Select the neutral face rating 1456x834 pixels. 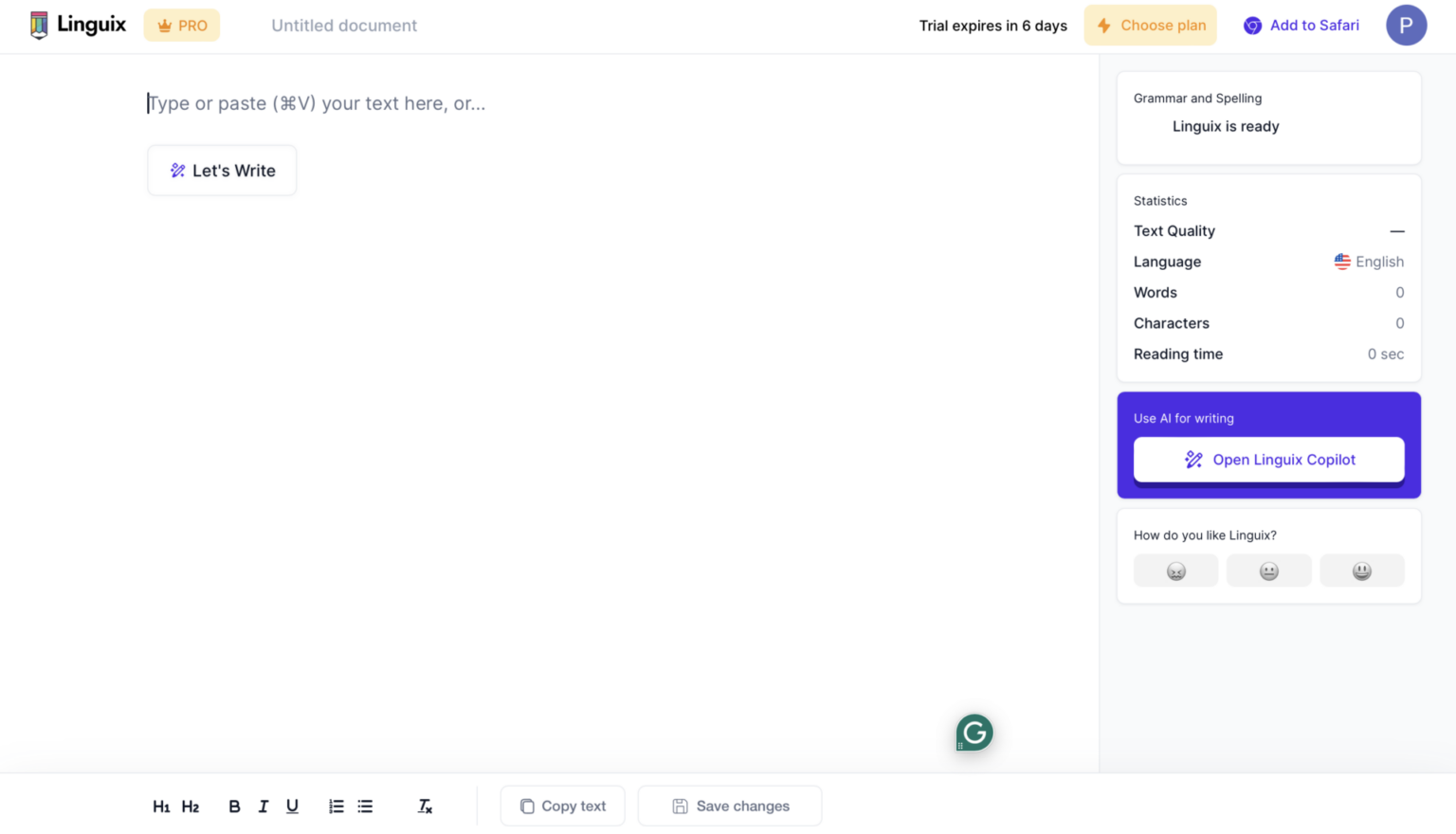click(1268, 570)
